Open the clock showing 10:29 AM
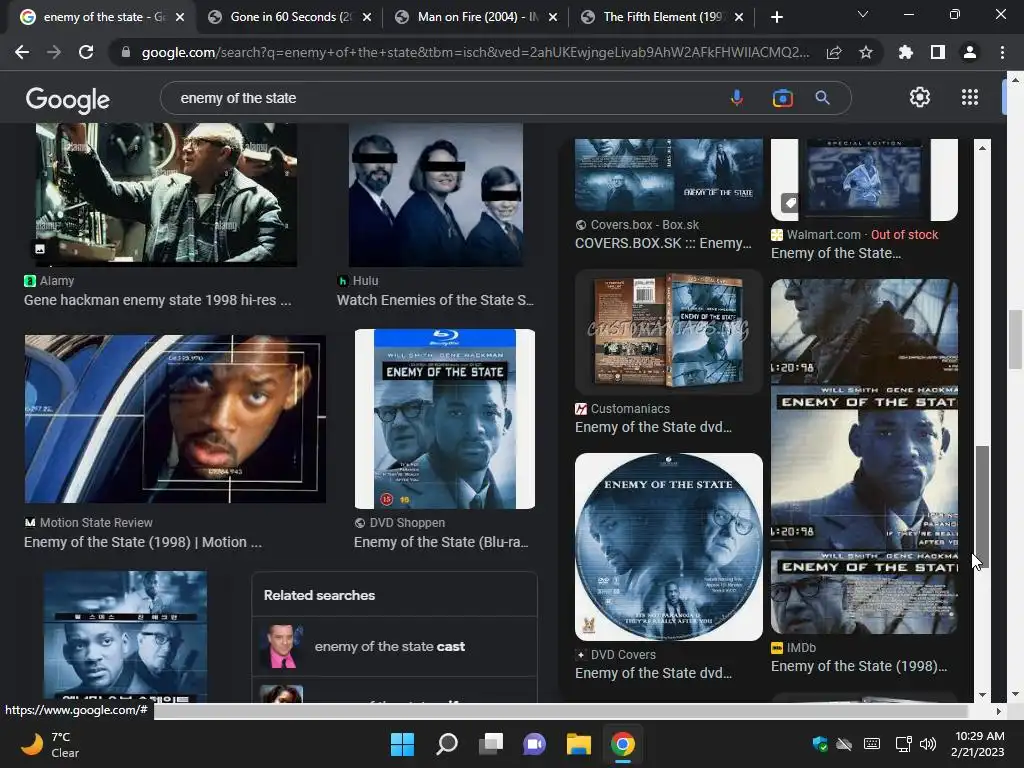1024x768 pixels. pos(978,744)
